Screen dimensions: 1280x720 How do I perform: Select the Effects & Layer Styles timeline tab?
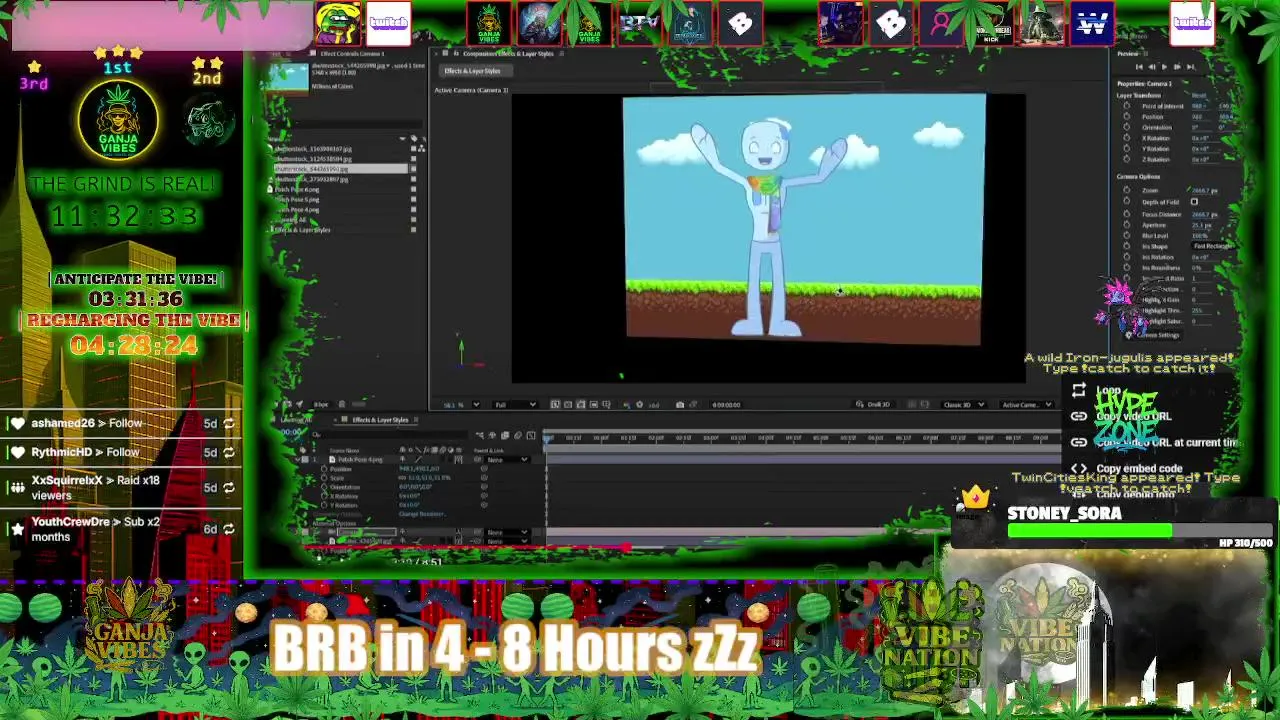click(x=380, y=420)
